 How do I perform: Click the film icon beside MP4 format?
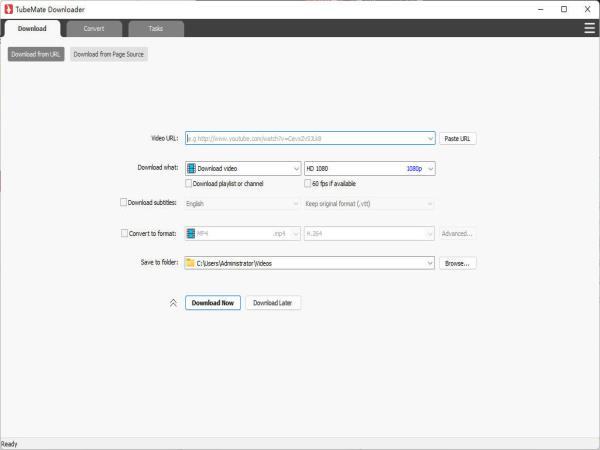191,233
